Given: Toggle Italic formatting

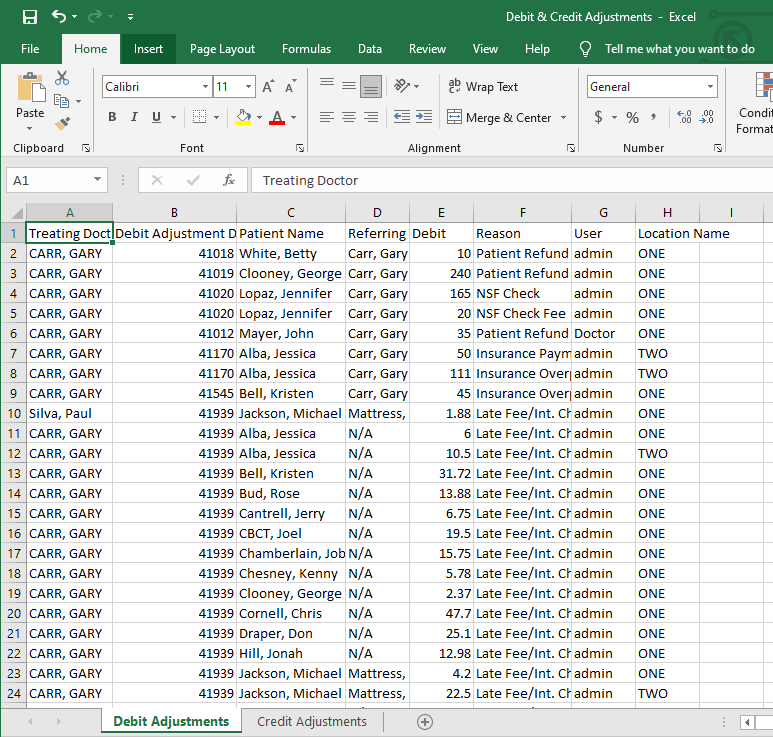Looking at the screenshot, I should pos(134,117).
